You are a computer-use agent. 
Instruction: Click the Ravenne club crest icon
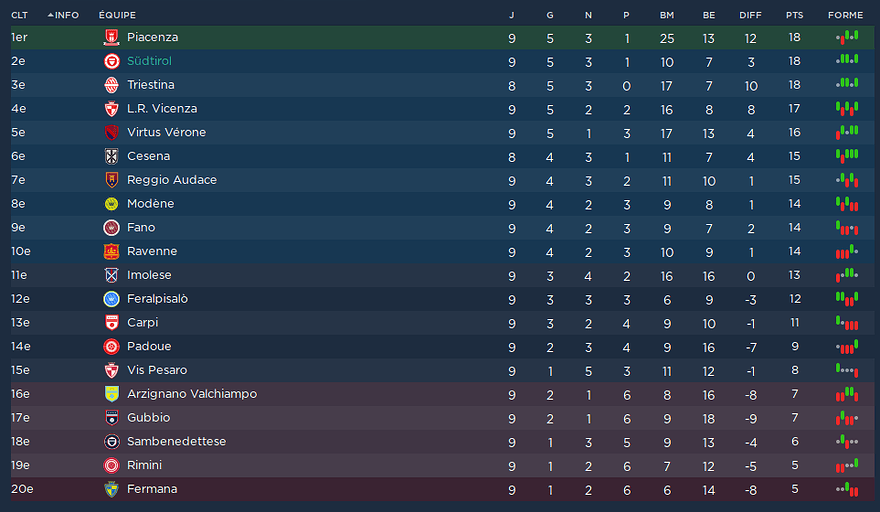click(x=111, y=252)
